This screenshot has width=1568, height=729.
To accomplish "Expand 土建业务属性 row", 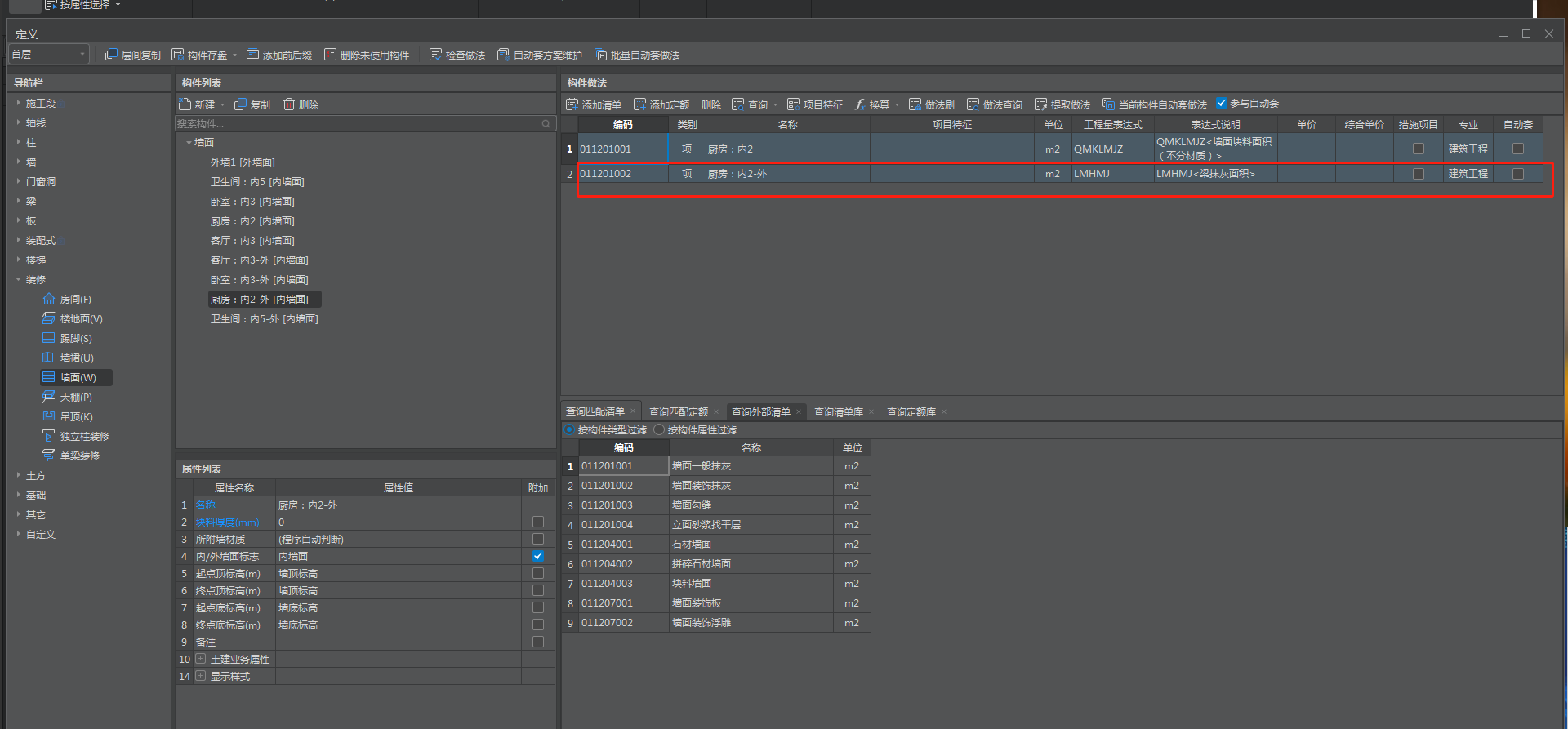I will [201, 659].
